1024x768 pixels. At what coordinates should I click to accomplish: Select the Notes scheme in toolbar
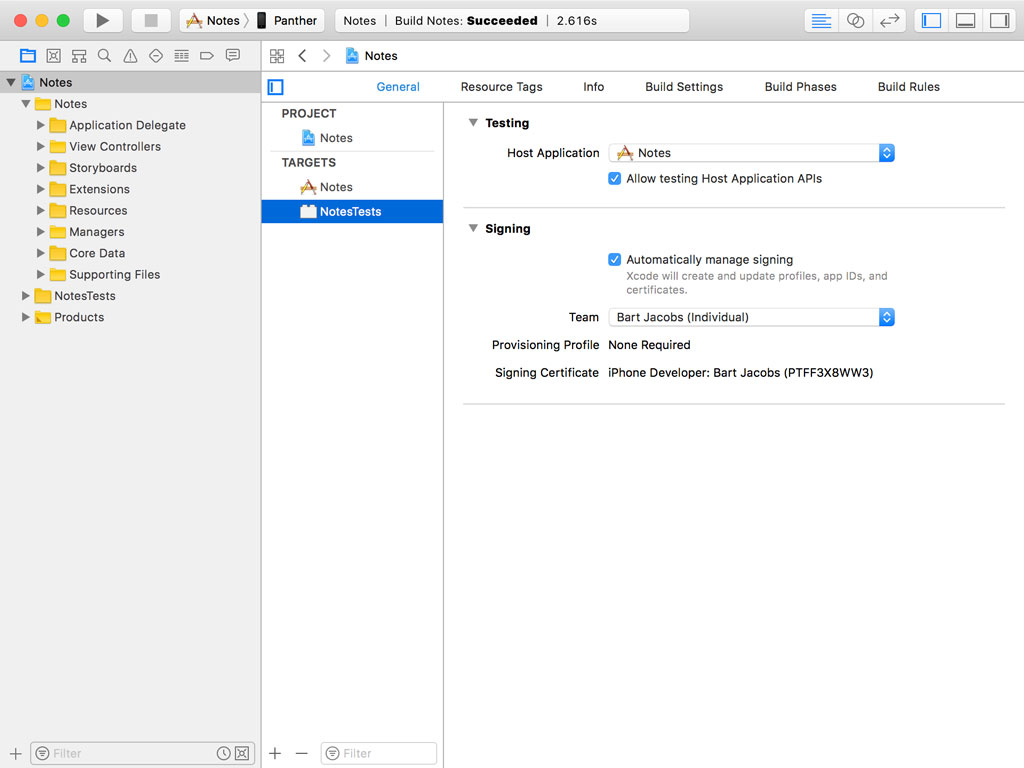pos(213,20)
